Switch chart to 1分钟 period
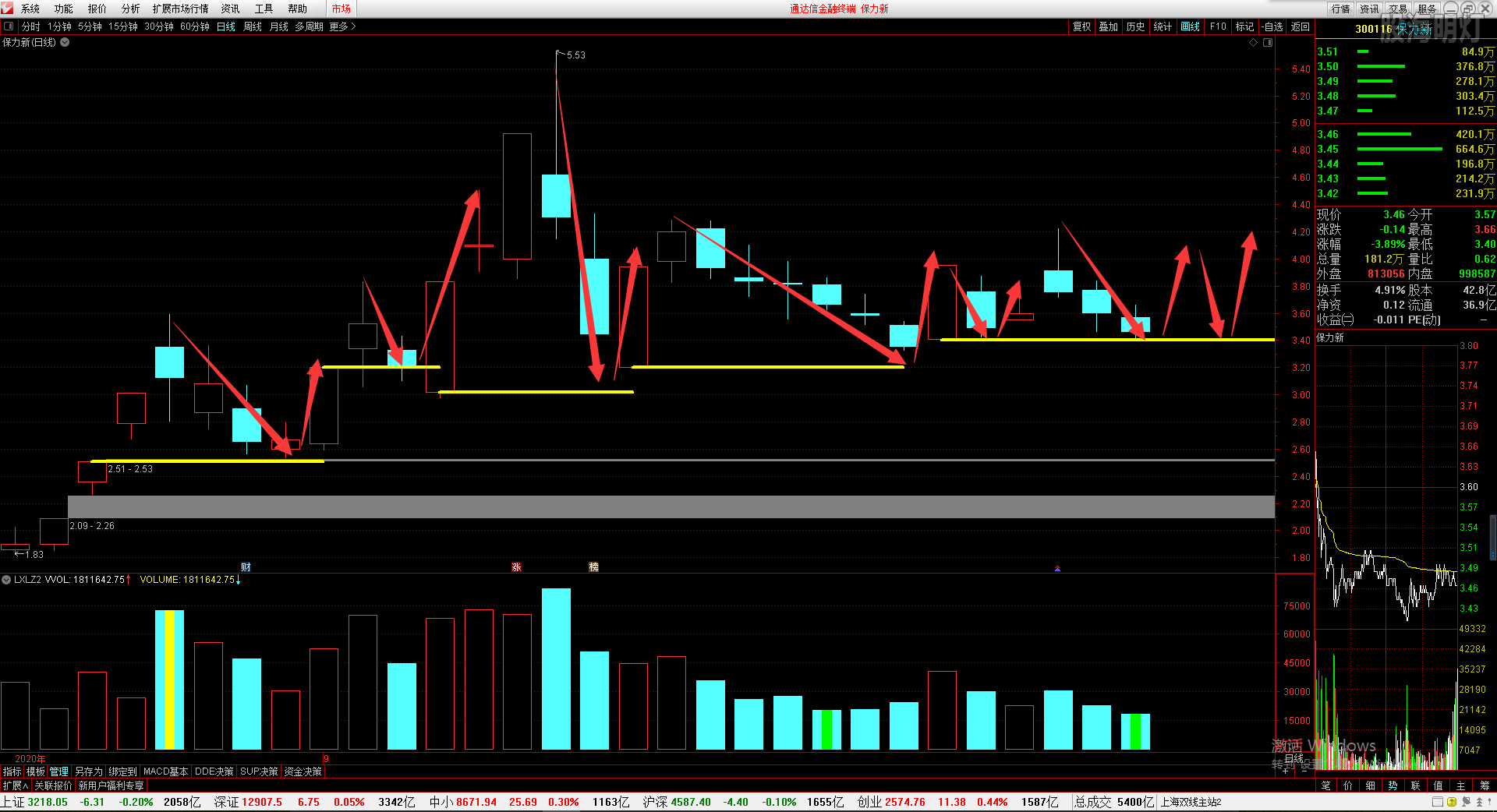Image resolution: width=1497 pixels, height=812 pixels. coord(59,26)
